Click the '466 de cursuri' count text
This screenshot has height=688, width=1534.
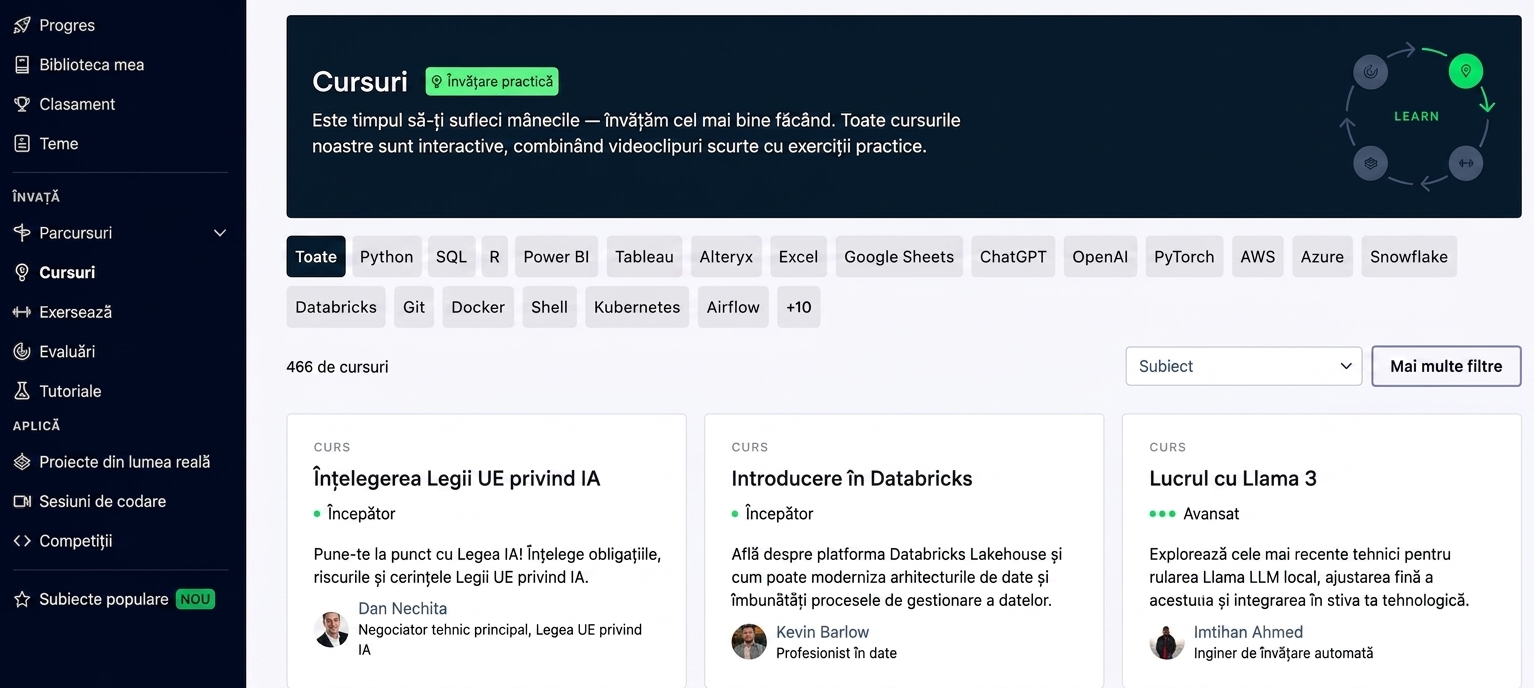337,367
